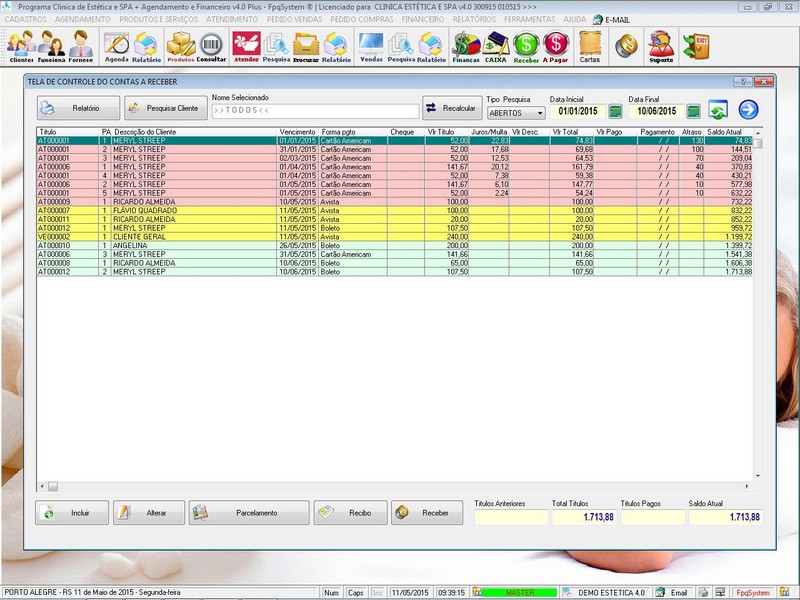Open the Vendas monitor icon
This screenshot has height=600, width=800.
coord(371,47)
